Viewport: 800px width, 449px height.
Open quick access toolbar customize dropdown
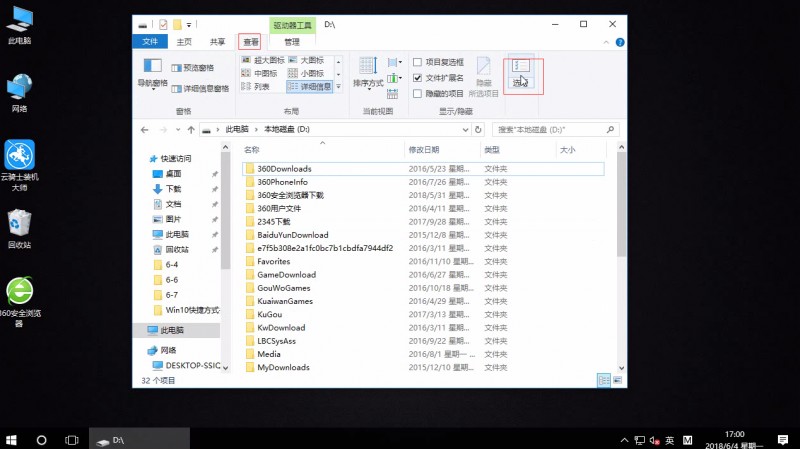pyautogui.click(x=189, y=24)
